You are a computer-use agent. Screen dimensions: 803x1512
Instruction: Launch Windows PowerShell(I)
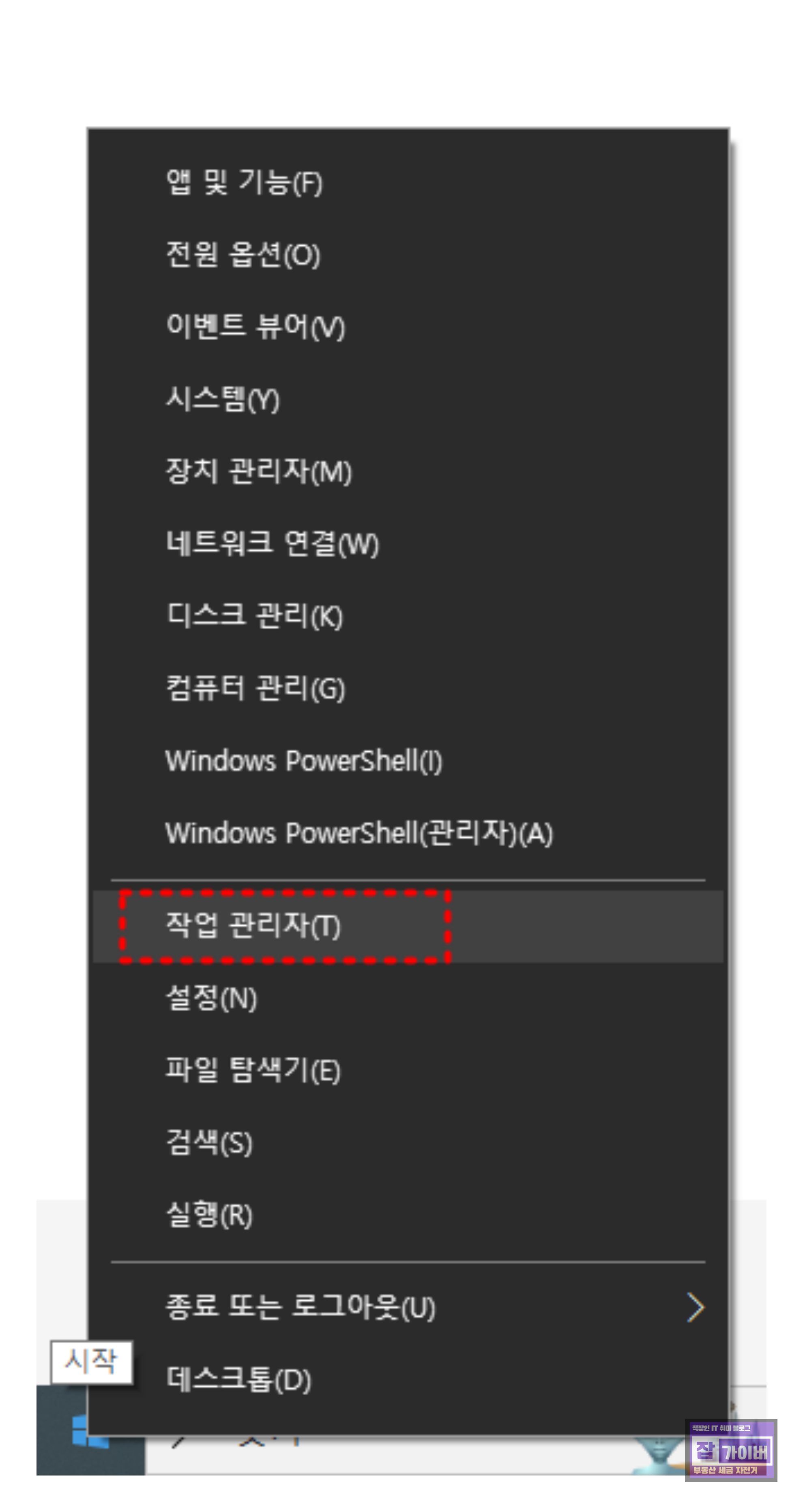pos(408,761)
